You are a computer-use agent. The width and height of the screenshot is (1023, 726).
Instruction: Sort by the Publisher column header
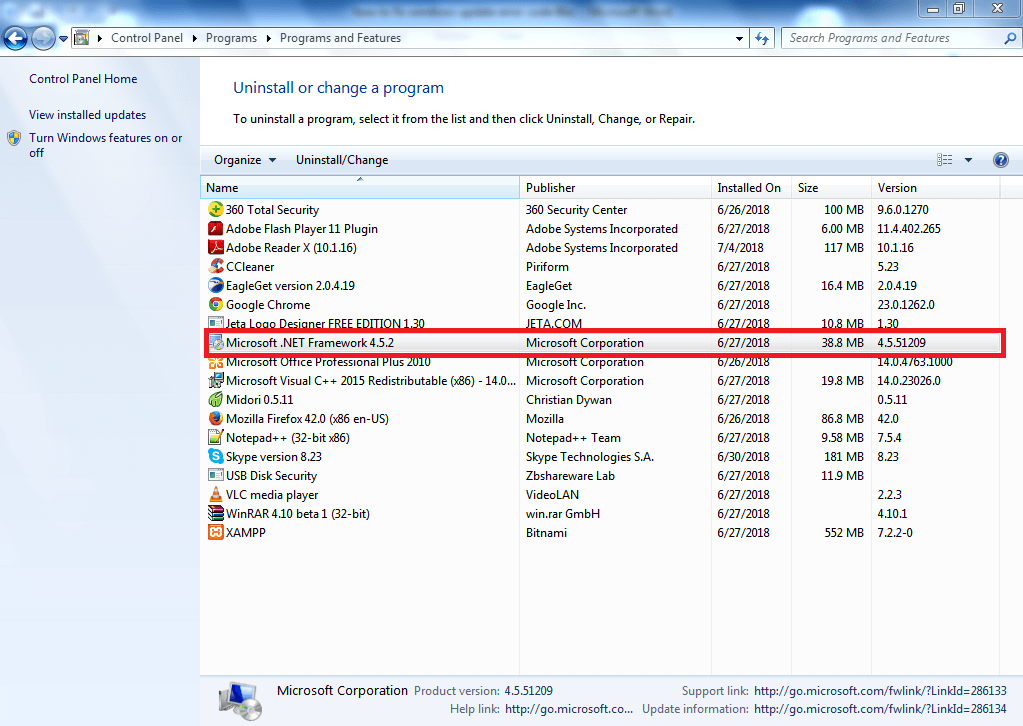[615, 187]
